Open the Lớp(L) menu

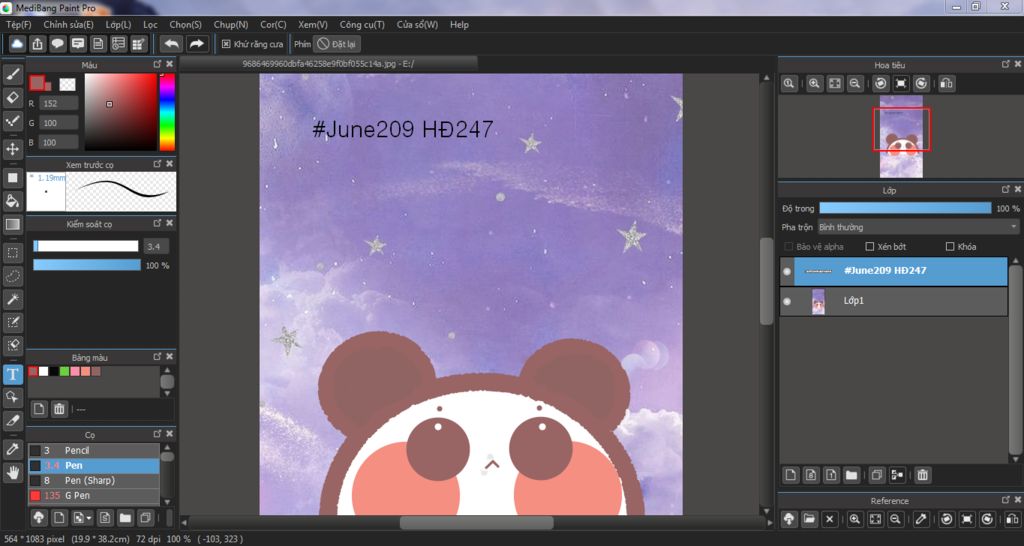click(118, 25)
